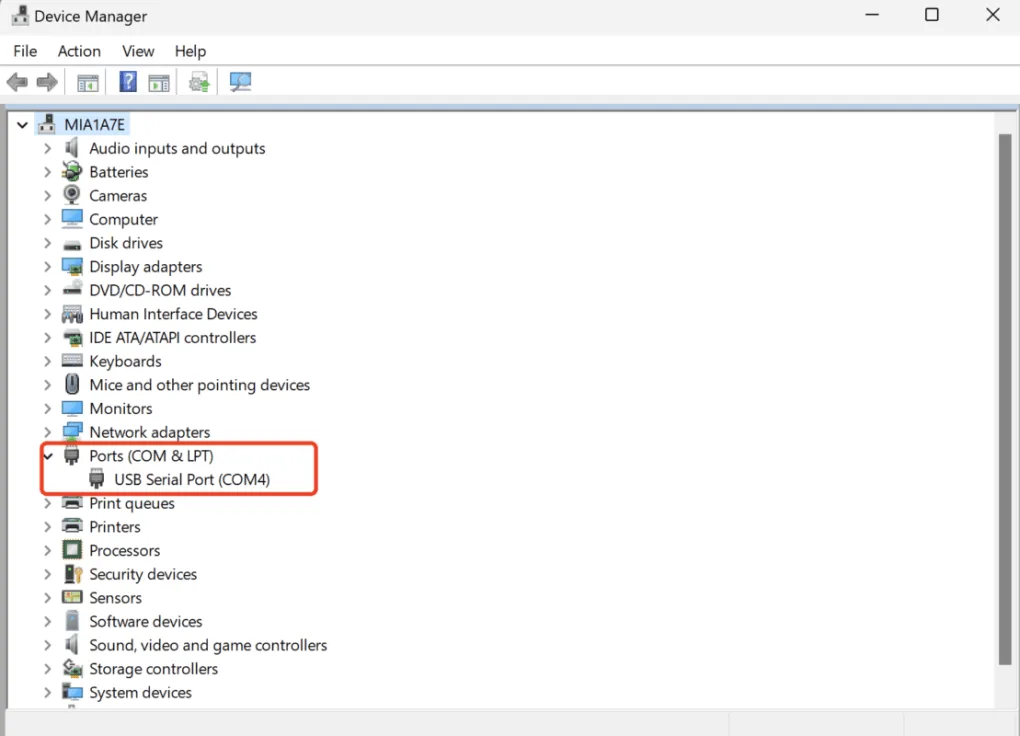Select the Cameras label
This screenshot has height=736, width=1020.
point(118,195)
